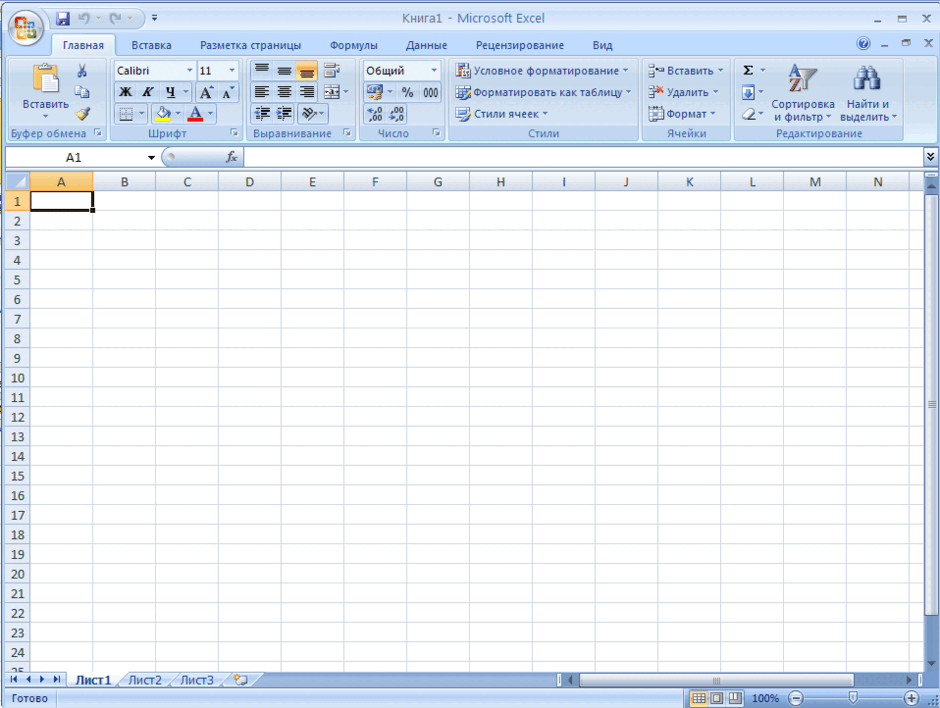Open the Office button menu
940x708 pixels.
(x=26, y=28)
